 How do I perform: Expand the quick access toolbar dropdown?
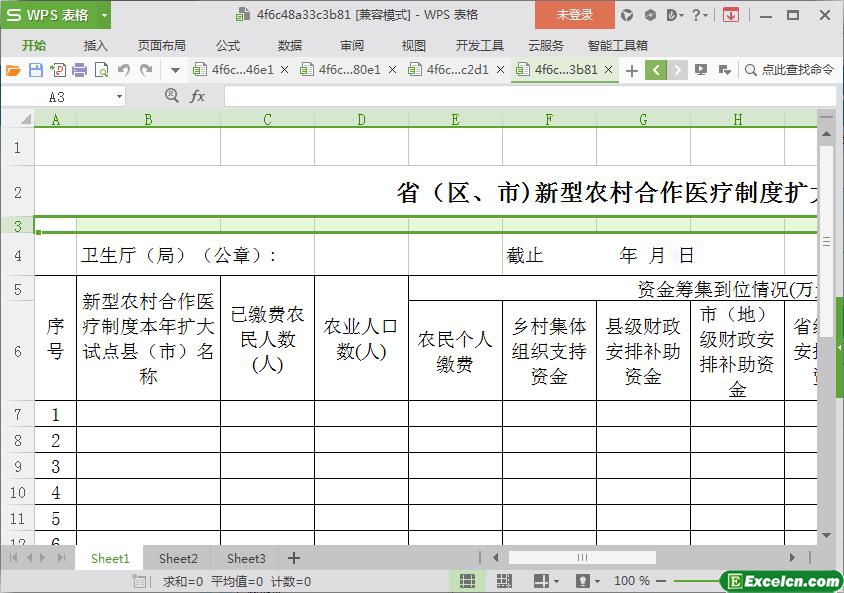pos(175,70)
